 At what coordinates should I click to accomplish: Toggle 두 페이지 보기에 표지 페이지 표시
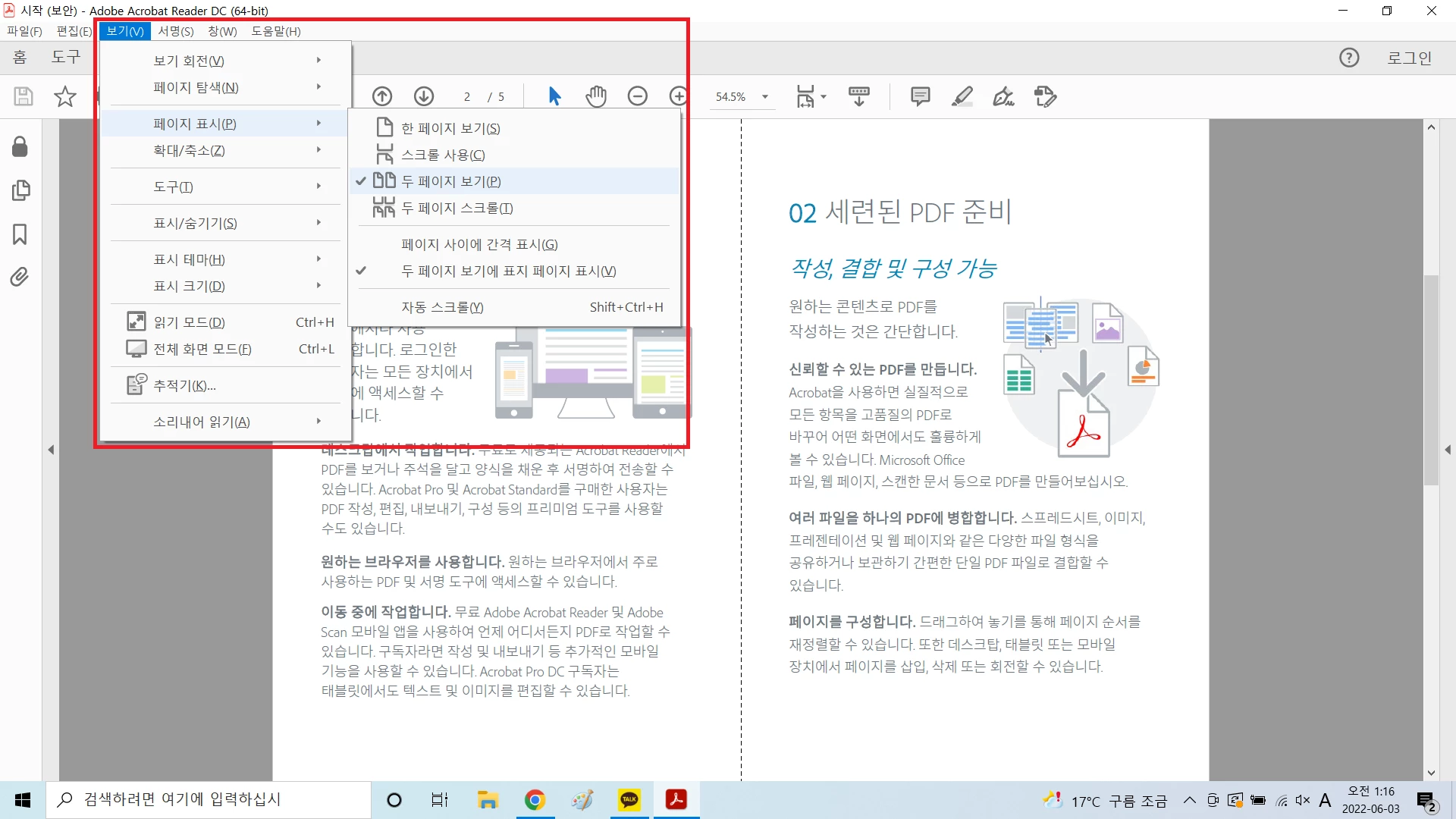tap(508, 271)
